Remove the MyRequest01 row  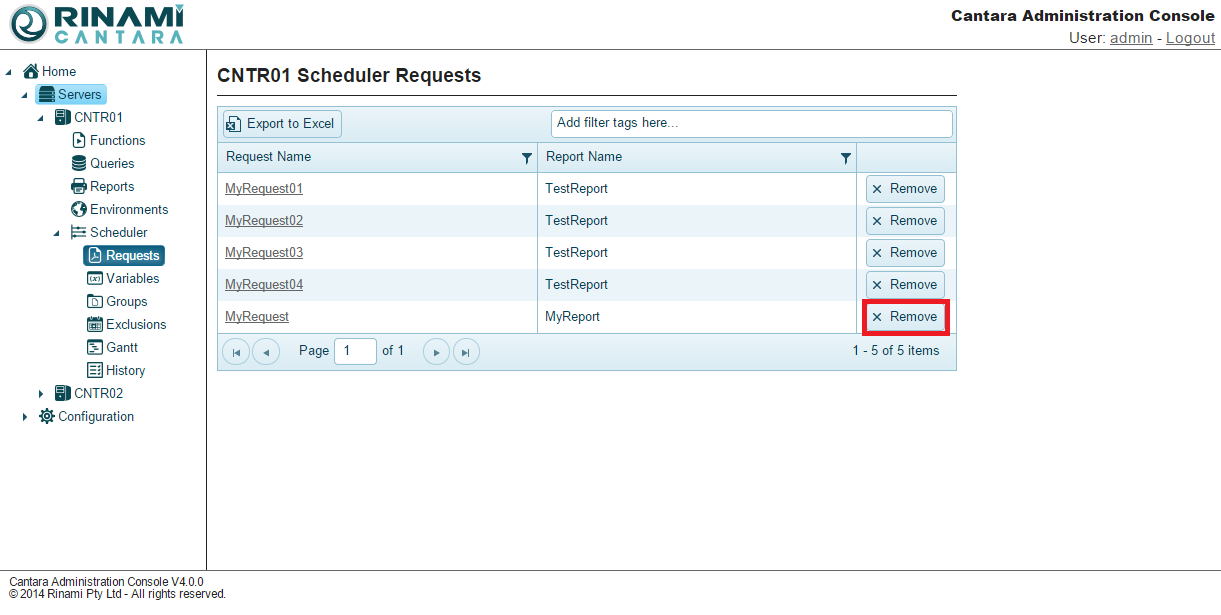pyautogui.click(x=905, y=189)
